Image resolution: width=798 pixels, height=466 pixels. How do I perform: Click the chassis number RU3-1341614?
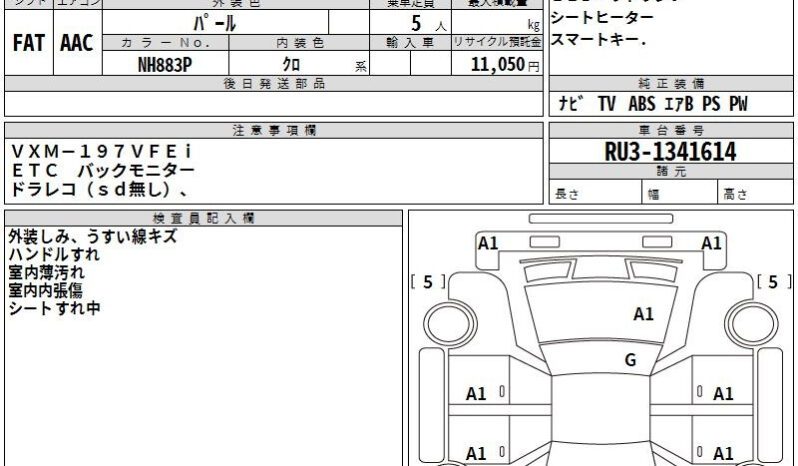[670, 152]
